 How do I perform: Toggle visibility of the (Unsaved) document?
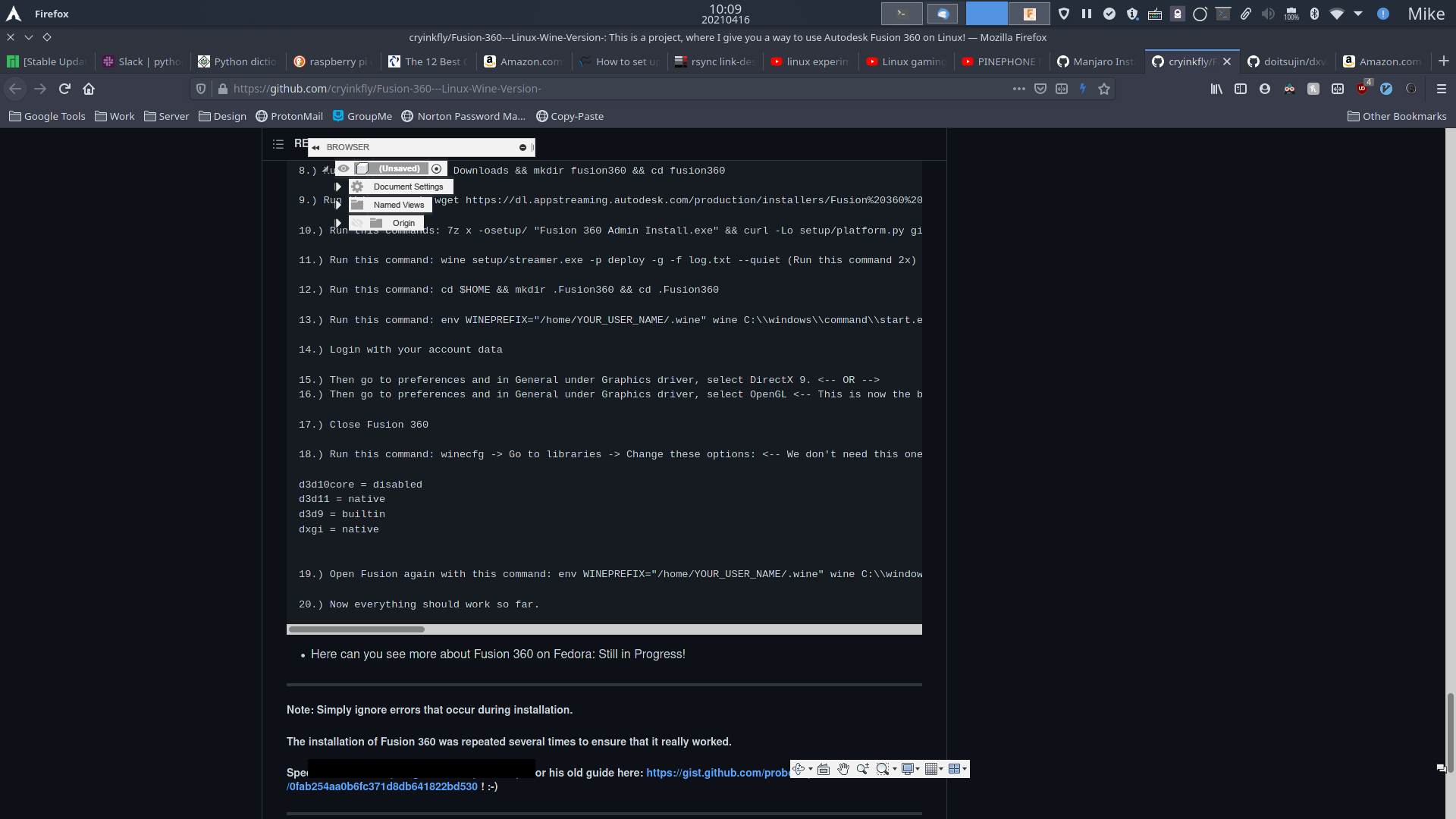344,168
